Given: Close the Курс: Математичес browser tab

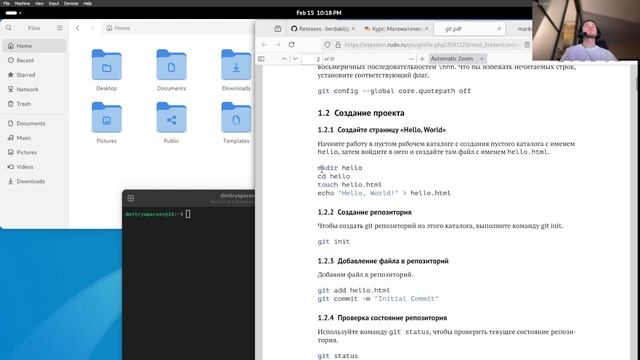Looking at the screenshot, I should point(427,29).
